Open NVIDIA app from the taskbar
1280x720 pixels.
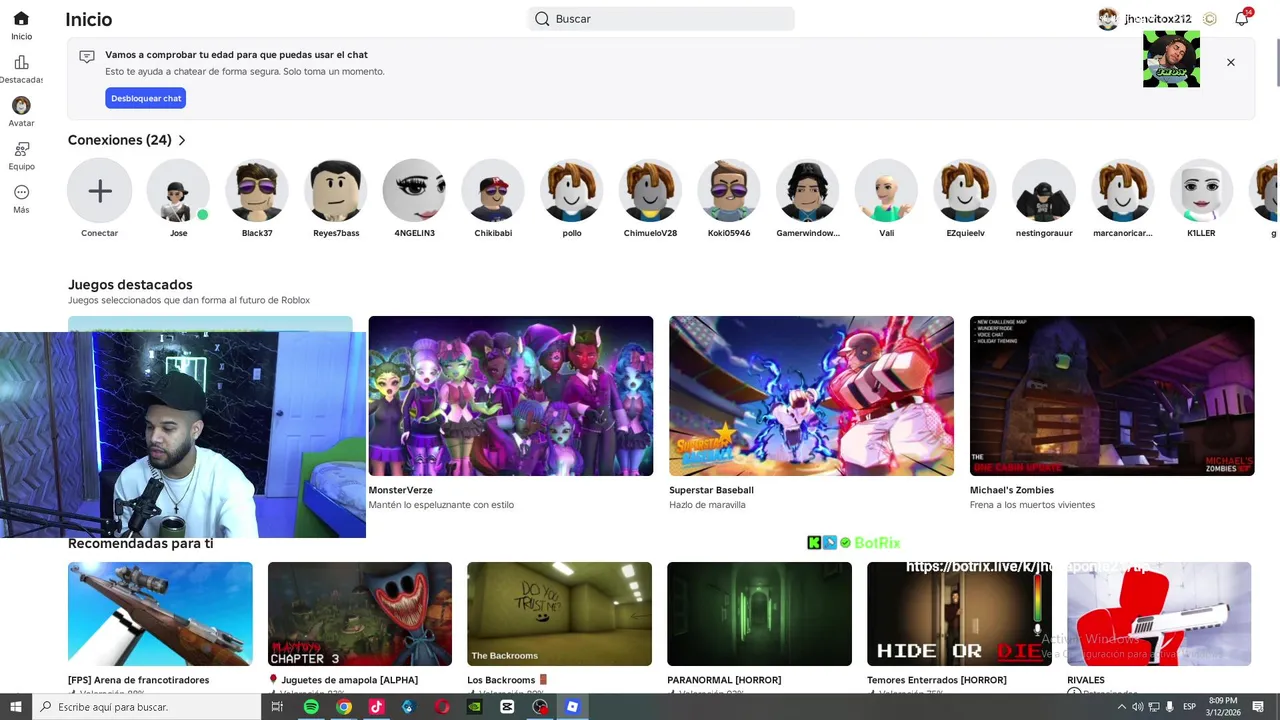[x=475, y=707]
